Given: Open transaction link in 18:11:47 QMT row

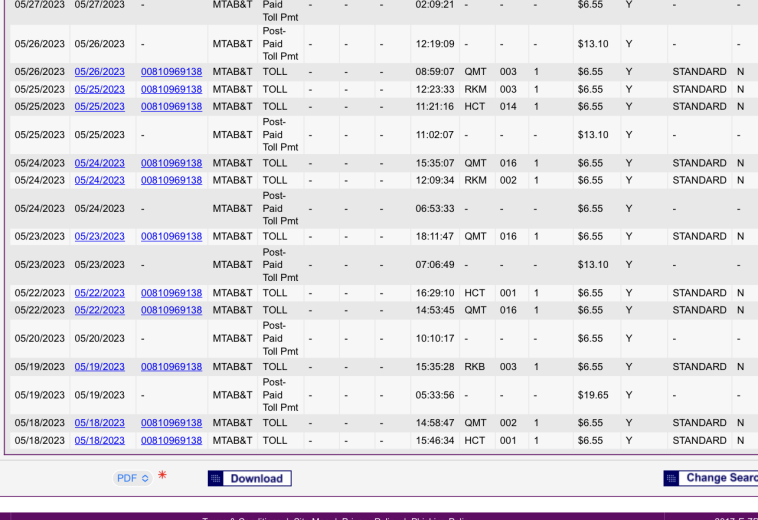Looking at the screenshot, I should coord(171,236).
